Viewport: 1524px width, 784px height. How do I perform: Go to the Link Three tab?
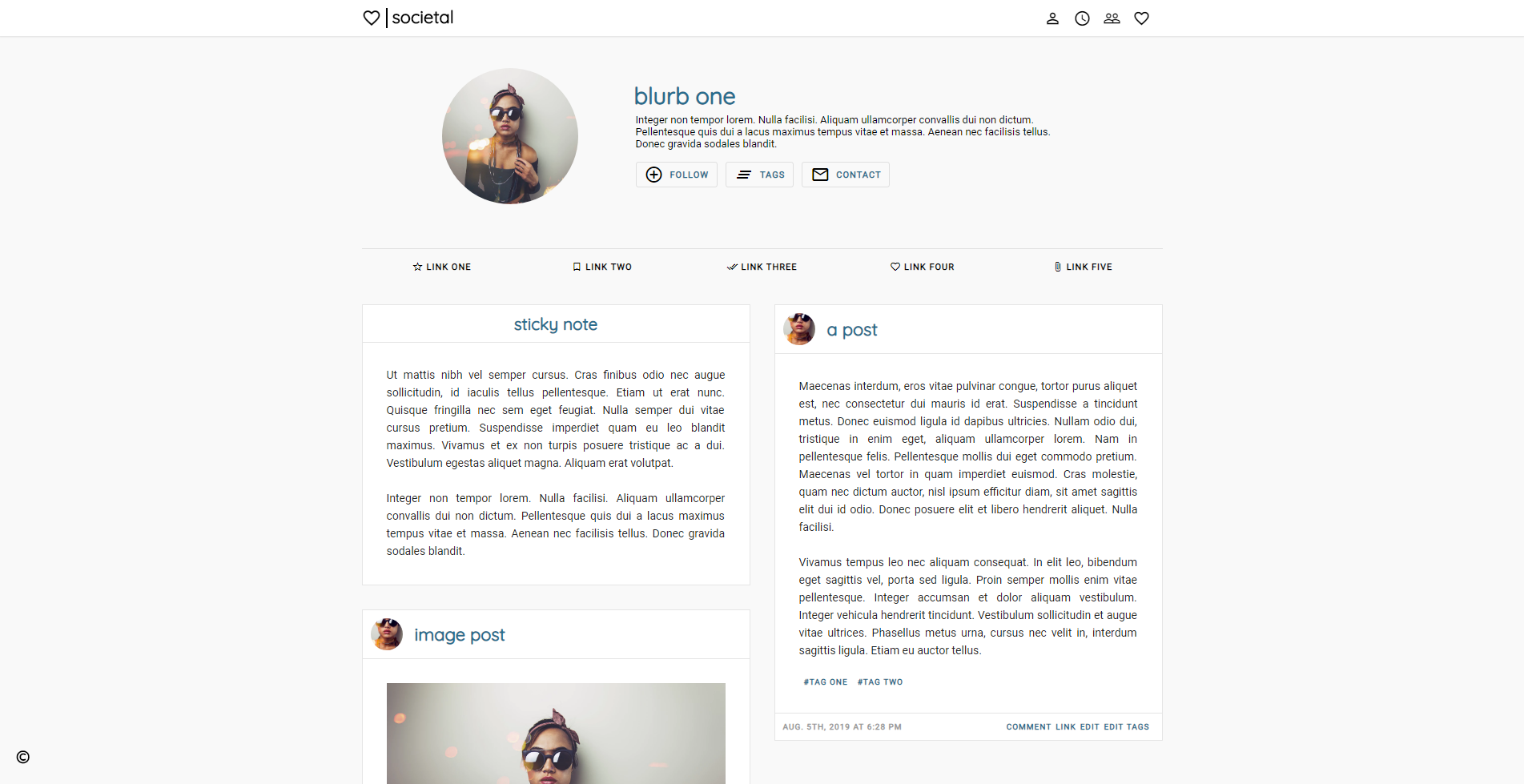tap(762, 267)
